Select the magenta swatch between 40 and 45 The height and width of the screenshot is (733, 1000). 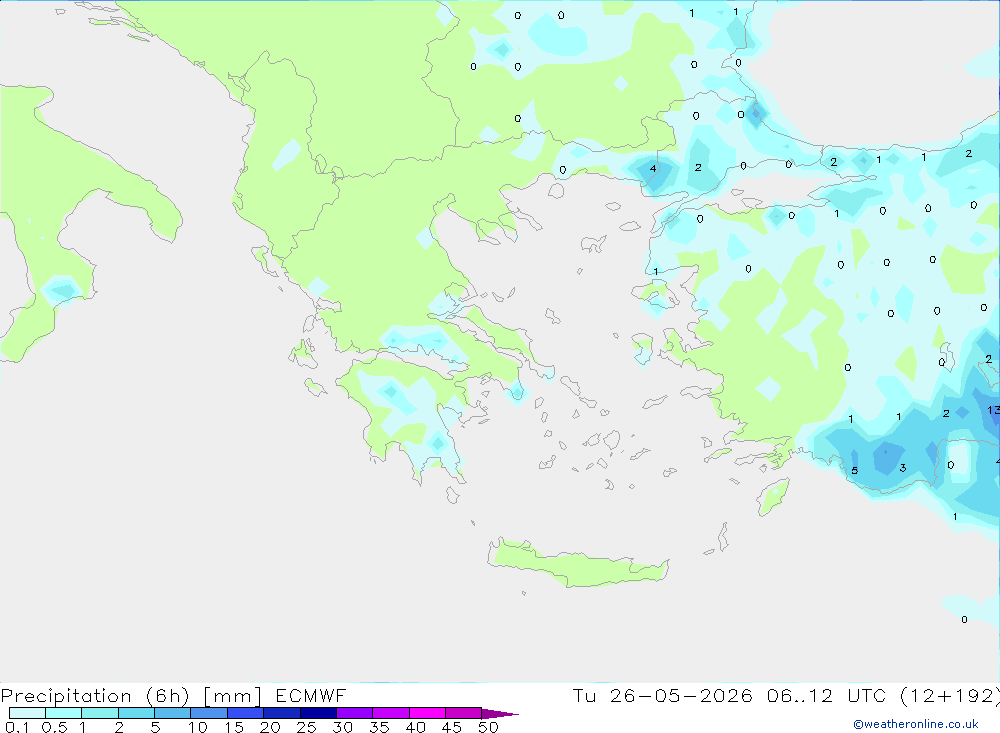click(427, 713)
